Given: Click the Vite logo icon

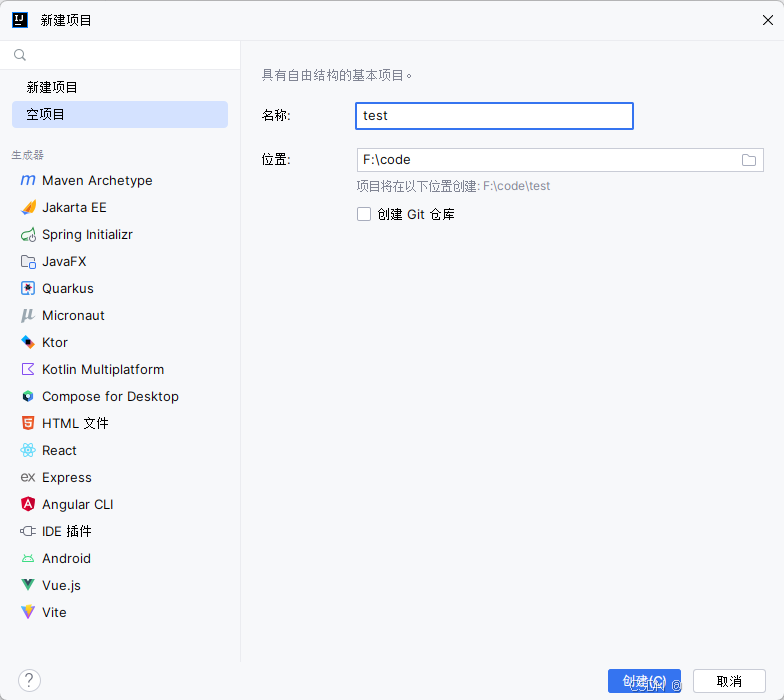Looking at the screenshot, I should (x=28, y=612).
